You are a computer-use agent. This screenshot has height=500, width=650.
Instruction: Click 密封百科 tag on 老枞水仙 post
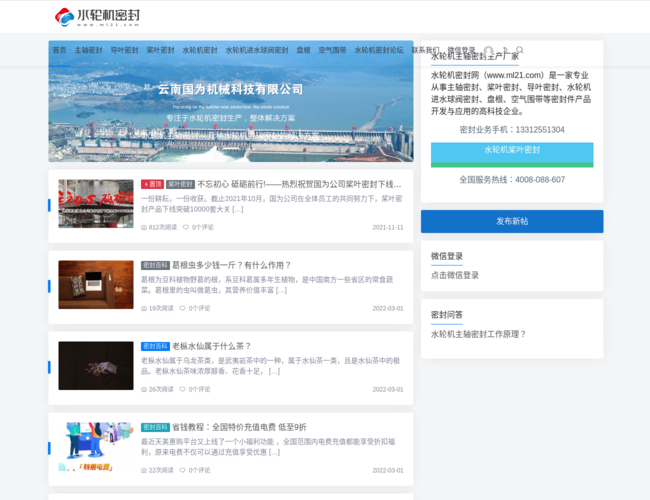pos(155,346)
